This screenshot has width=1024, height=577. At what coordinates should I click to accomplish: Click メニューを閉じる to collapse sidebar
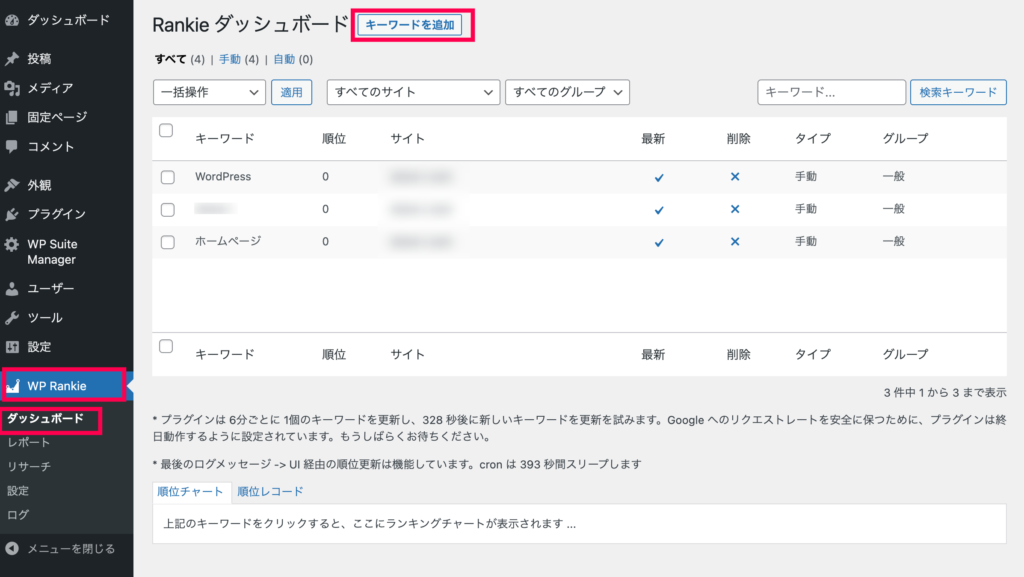click(x=71, y=549)
